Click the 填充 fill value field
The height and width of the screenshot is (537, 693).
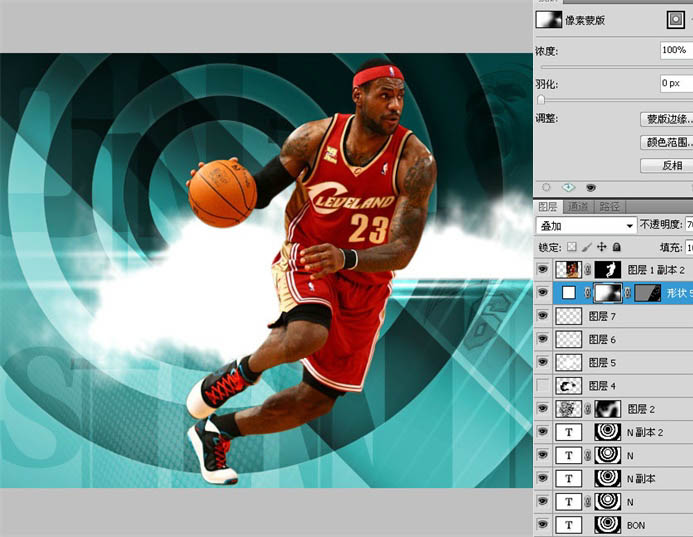(x=689, y=247)
